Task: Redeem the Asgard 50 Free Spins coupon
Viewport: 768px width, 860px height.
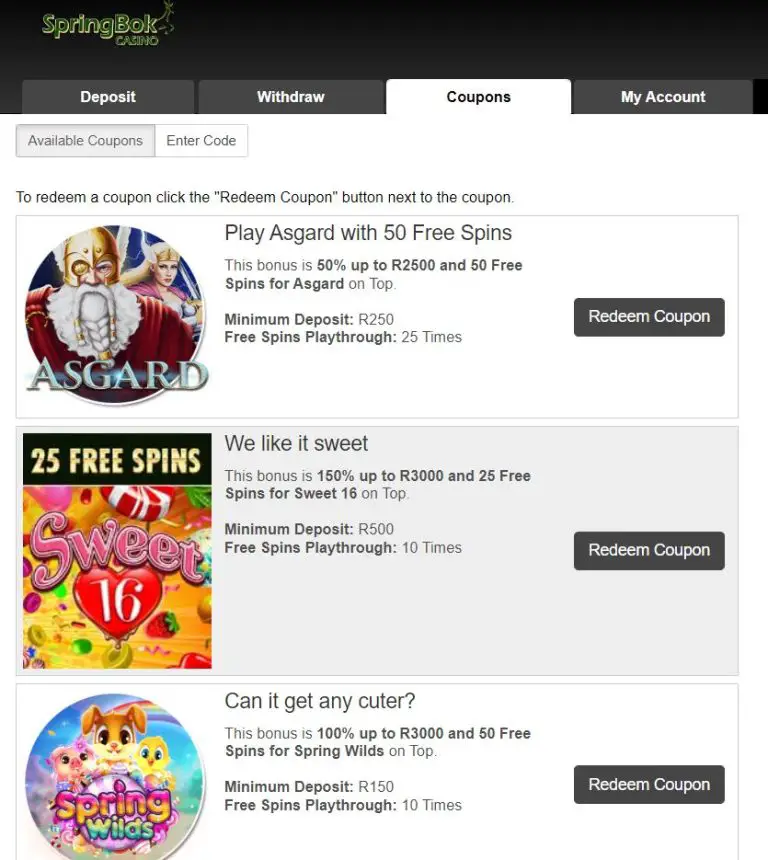Action: (x=649, y=317)
